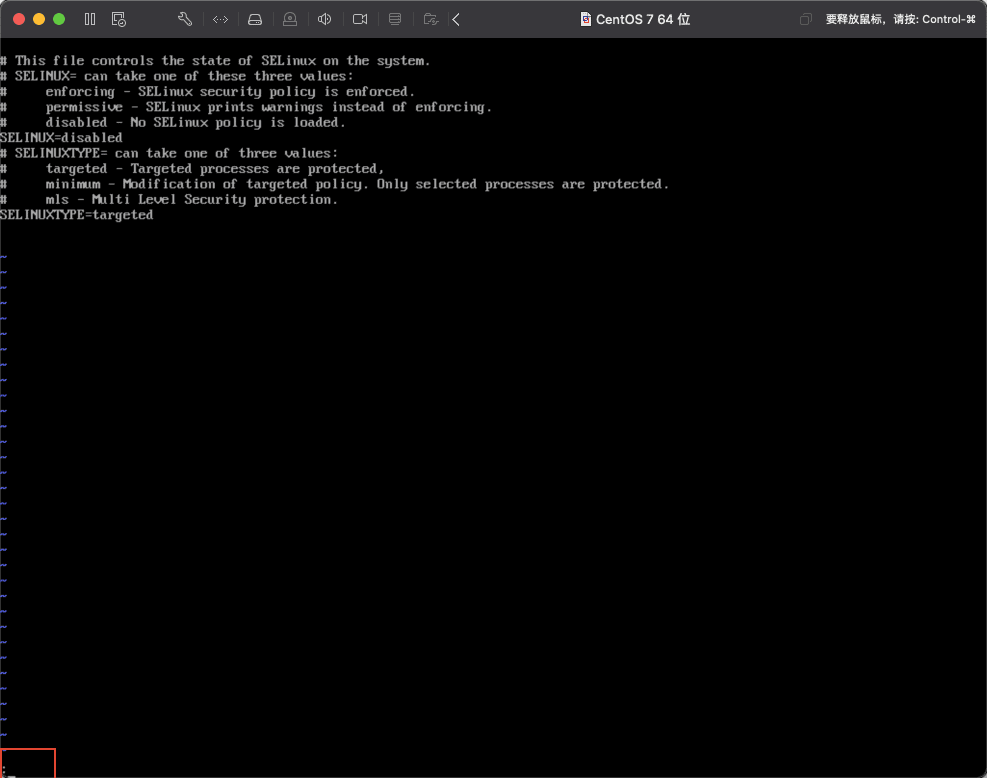Viewport: 987px width, 778px height.
Task: Click the CD/DVD drive icon
Action: point(290,19)
